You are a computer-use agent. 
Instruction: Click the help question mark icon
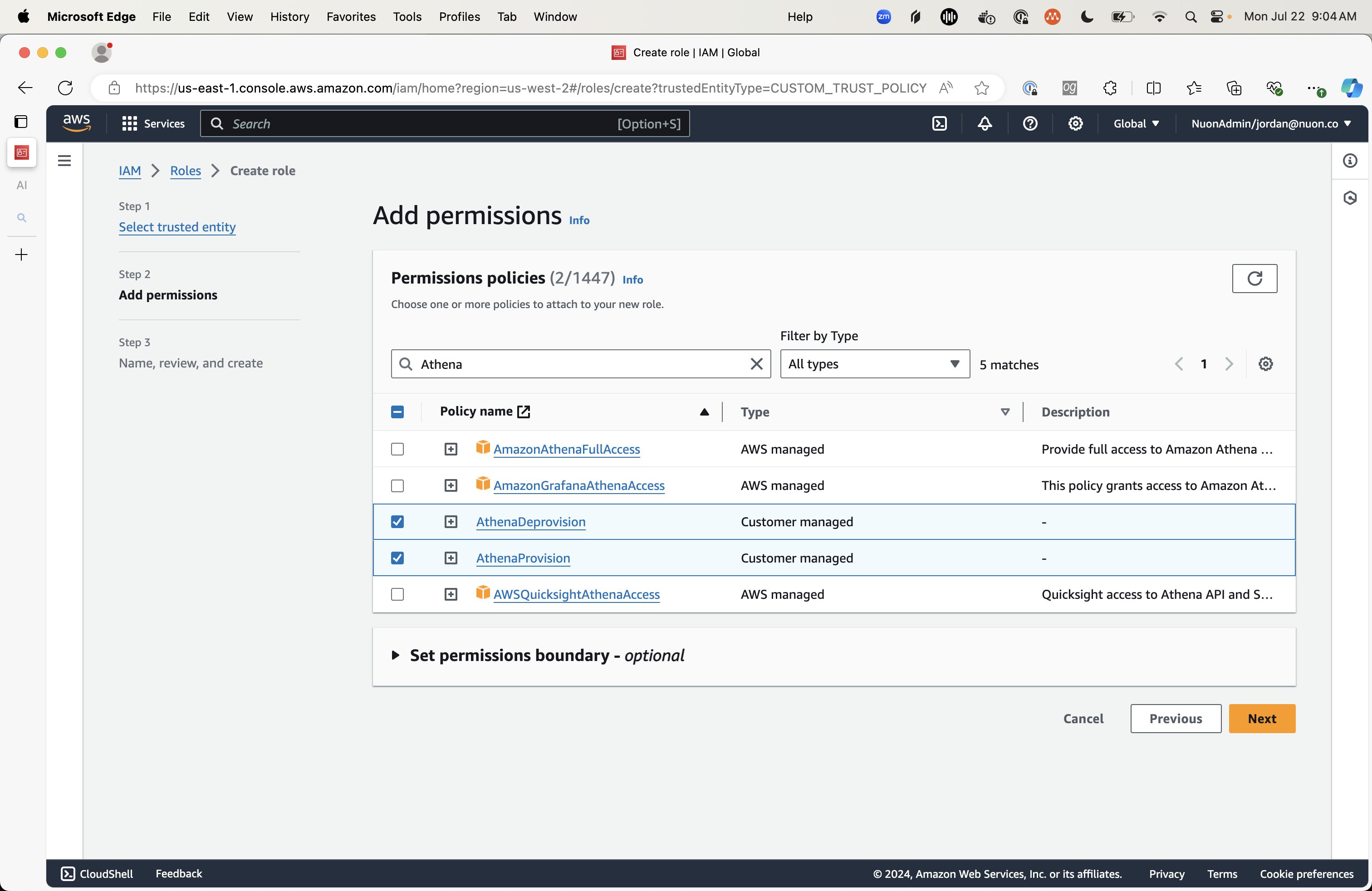[x=1029, y=123]
